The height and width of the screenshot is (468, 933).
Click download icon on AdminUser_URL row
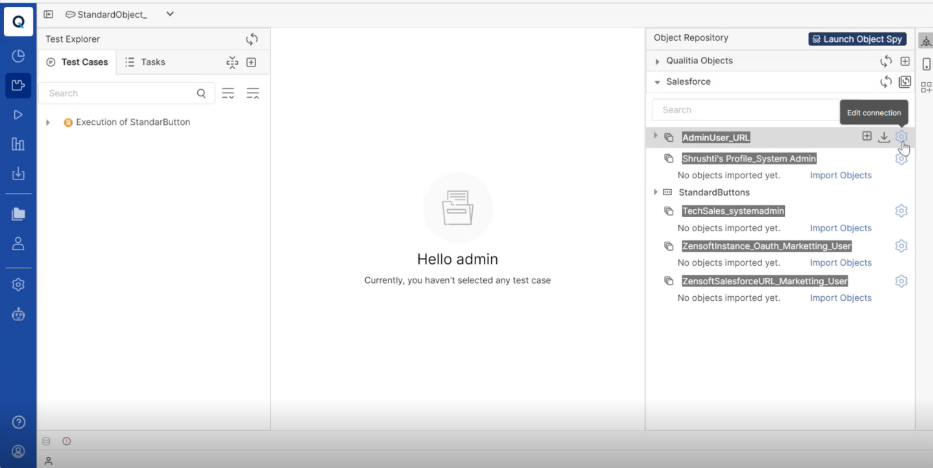(884, 137)
